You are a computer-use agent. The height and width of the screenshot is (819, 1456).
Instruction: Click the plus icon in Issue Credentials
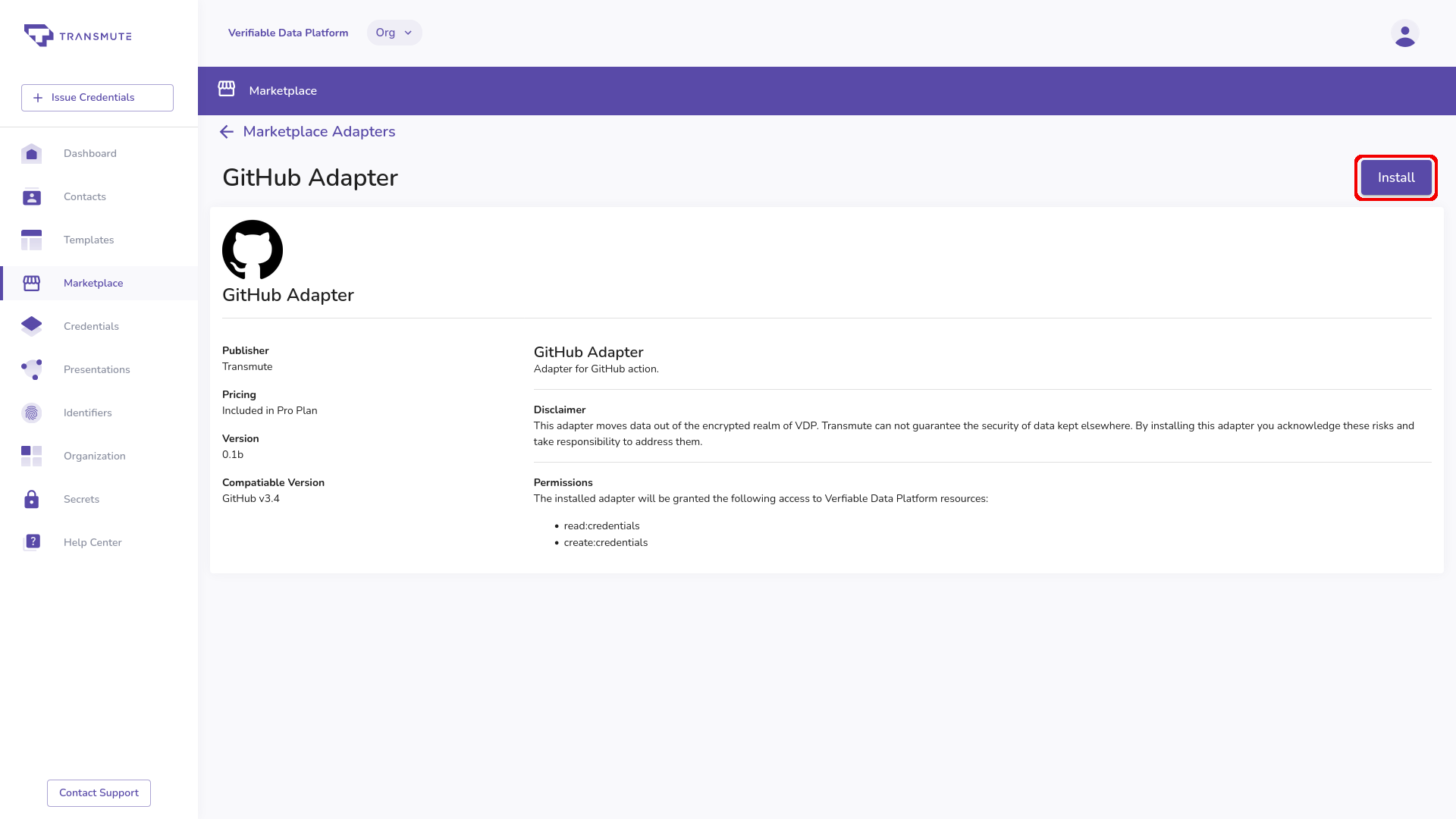tap(38, 98)
